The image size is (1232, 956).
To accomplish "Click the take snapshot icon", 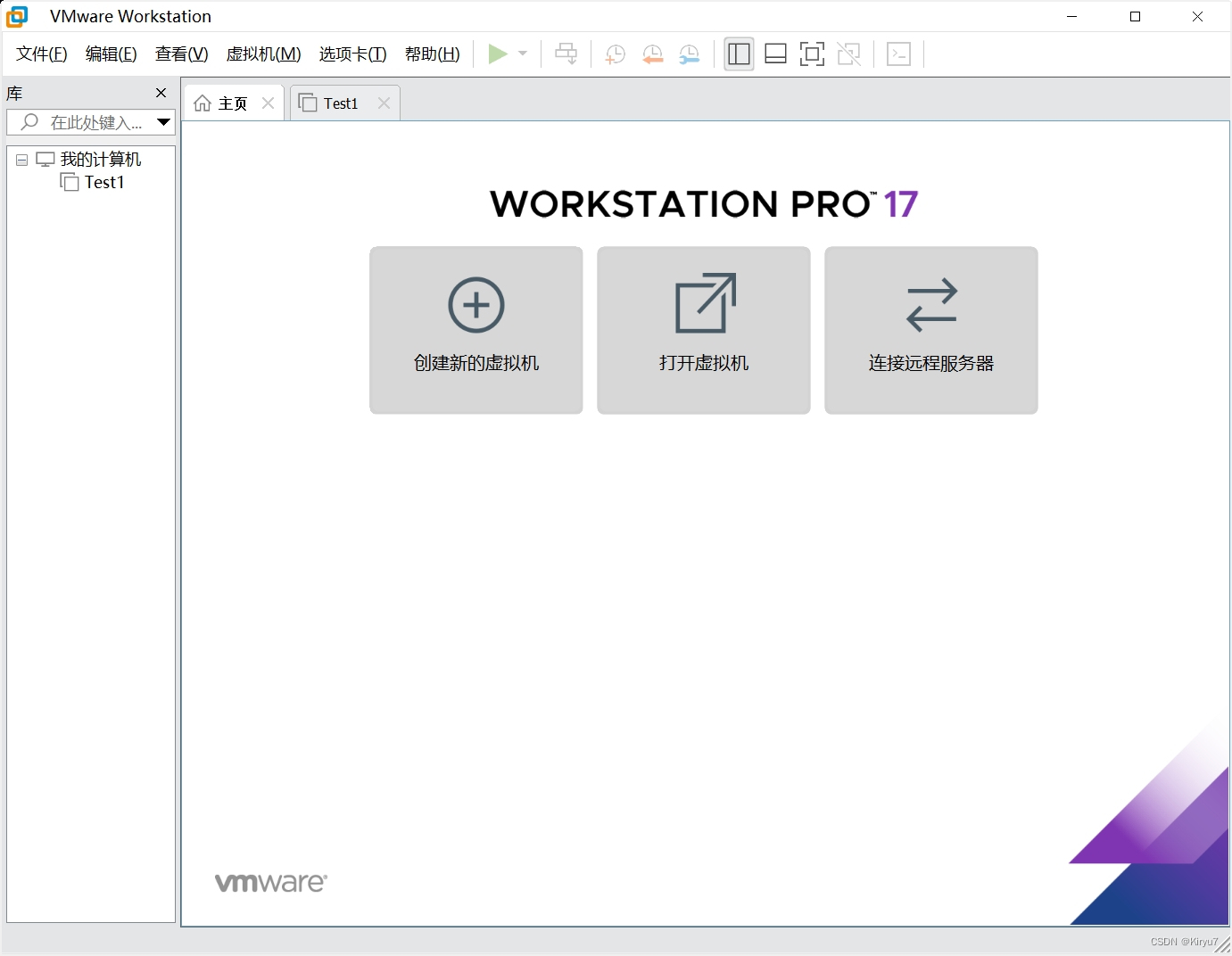I will pos(616,54).
